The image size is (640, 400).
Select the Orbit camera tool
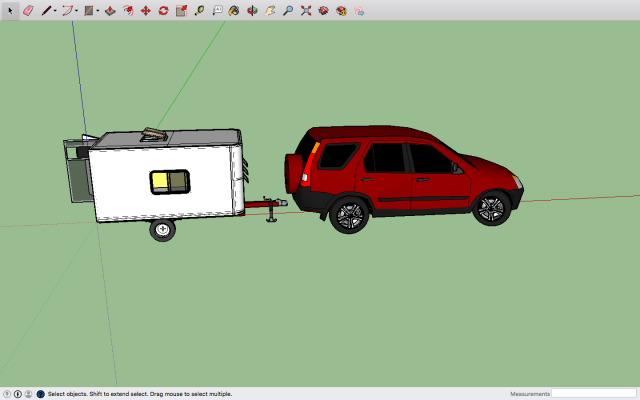(x=252, y=11)
